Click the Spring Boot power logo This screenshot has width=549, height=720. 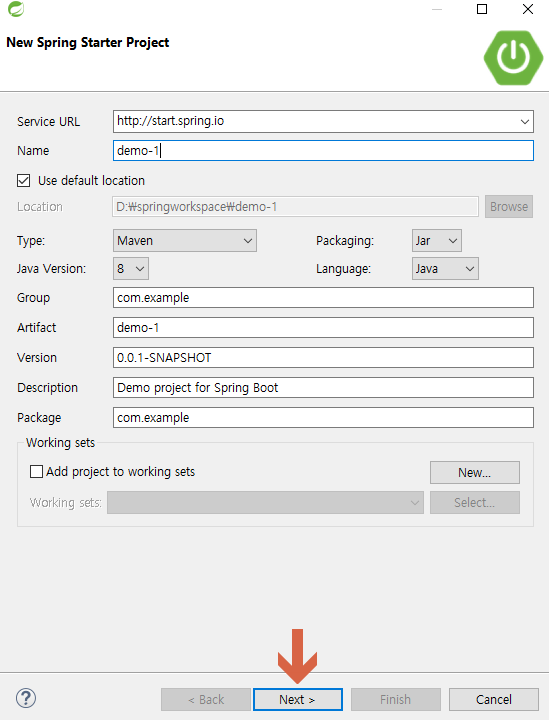(x=513, y=58)
